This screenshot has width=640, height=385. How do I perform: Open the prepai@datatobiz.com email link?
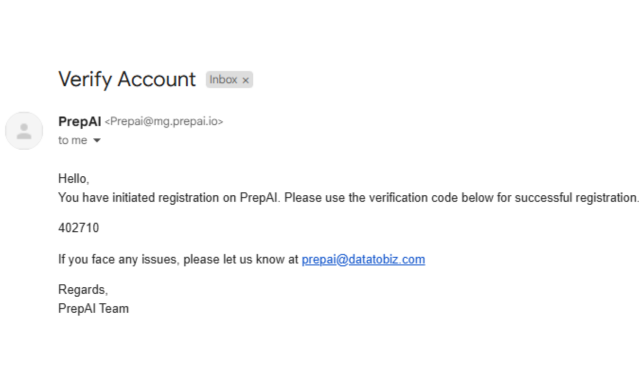point(363,259)
